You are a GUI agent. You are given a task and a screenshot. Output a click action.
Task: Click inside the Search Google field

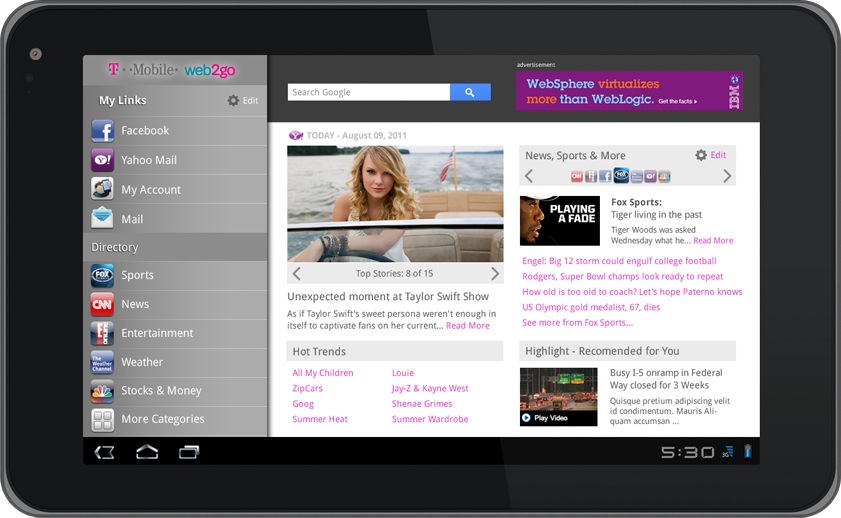[369, 92]
